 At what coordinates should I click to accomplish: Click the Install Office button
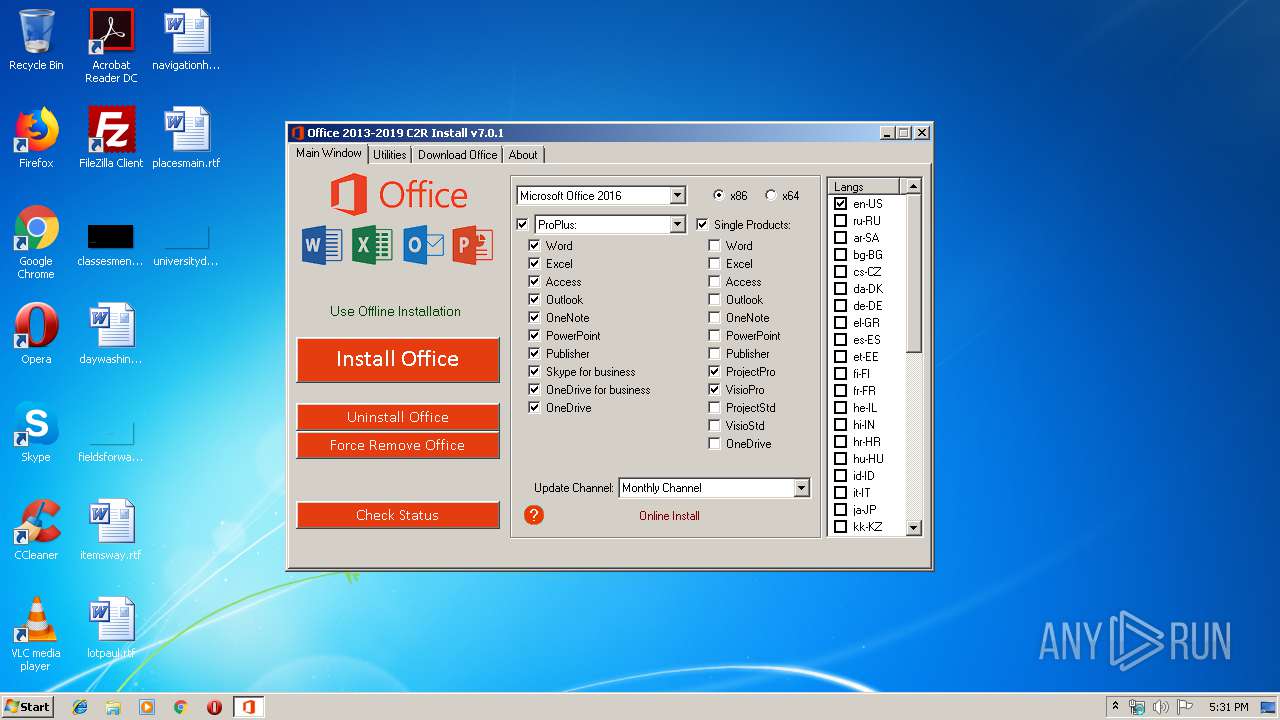(x=398, y=359)
